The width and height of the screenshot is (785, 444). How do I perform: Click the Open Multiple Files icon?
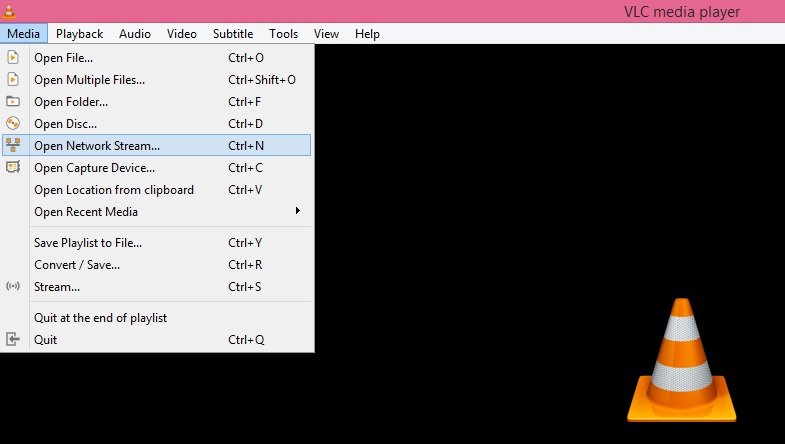tap(13, 80)
